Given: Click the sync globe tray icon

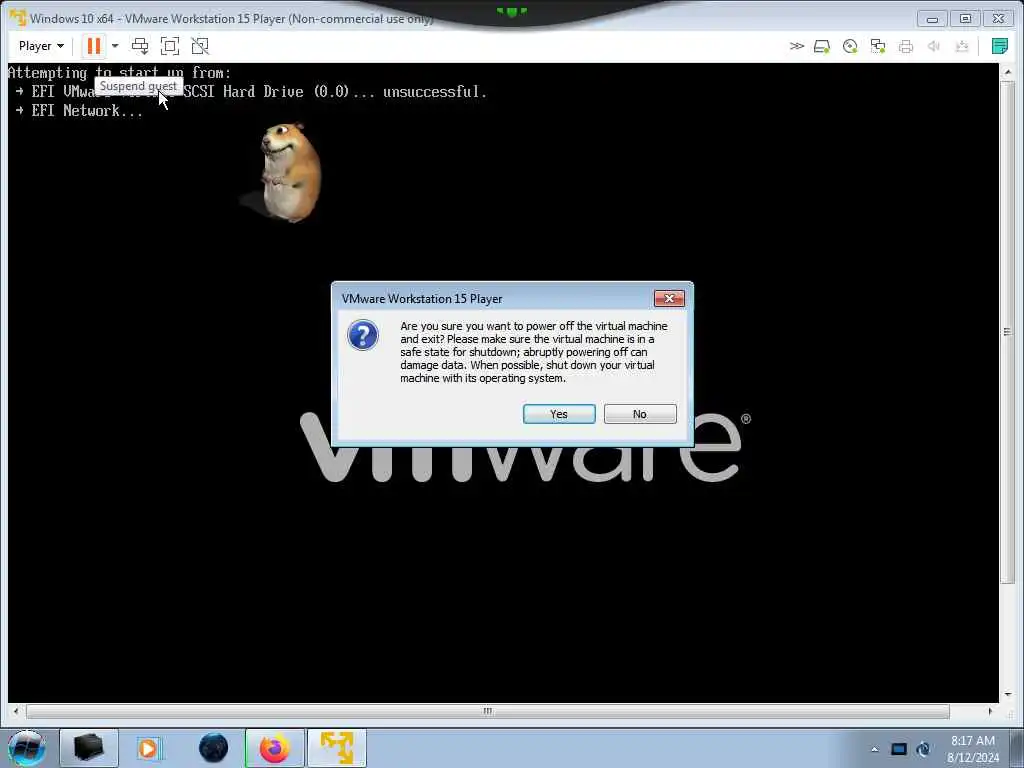Looking at the screenshot, I should (x=923, y=749).
